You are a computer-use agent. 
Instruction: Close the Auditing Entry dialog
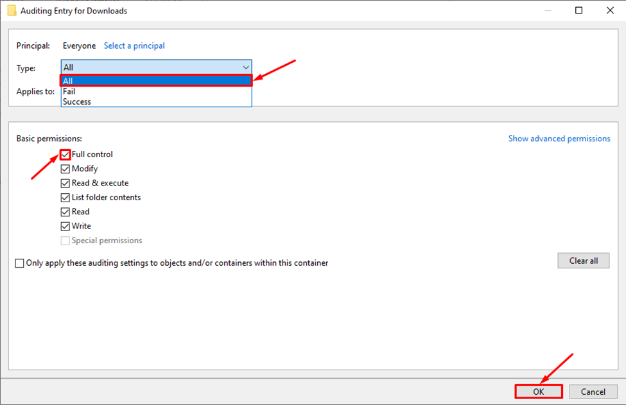610,10
